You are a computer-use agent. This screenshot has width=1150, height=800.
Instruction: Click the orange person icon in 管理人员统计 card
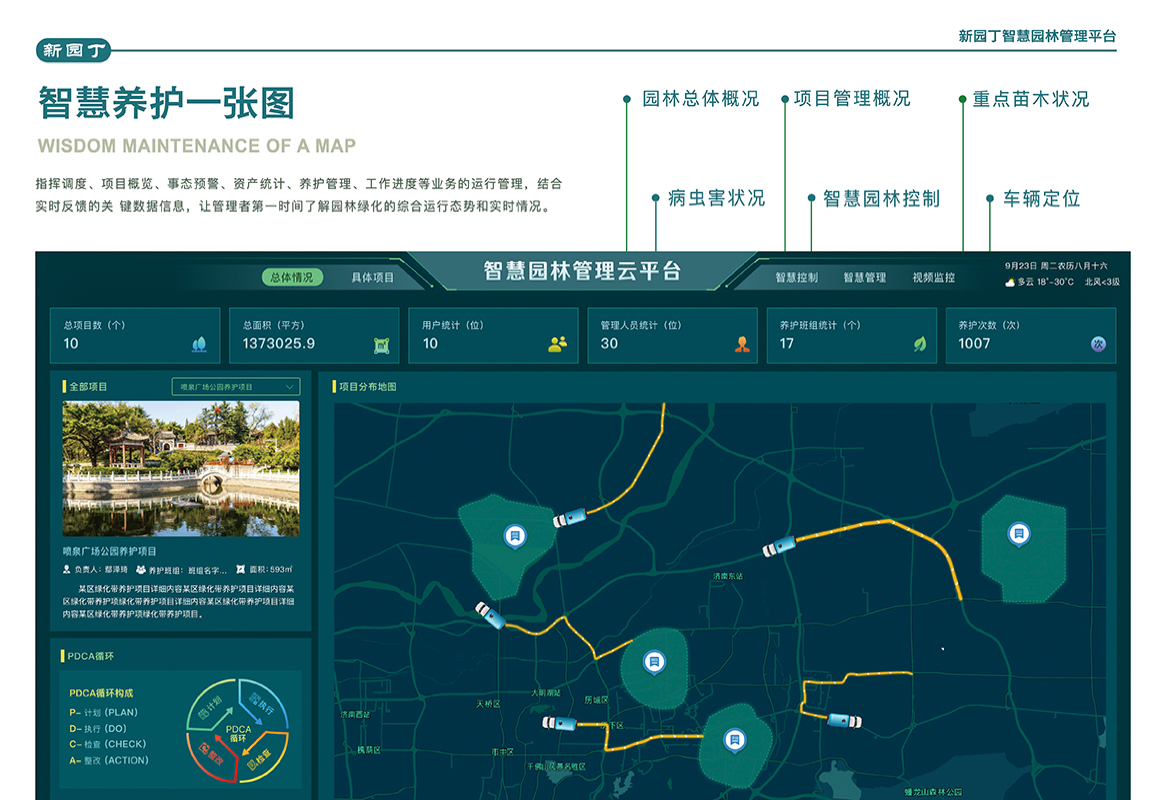[742, 344]
